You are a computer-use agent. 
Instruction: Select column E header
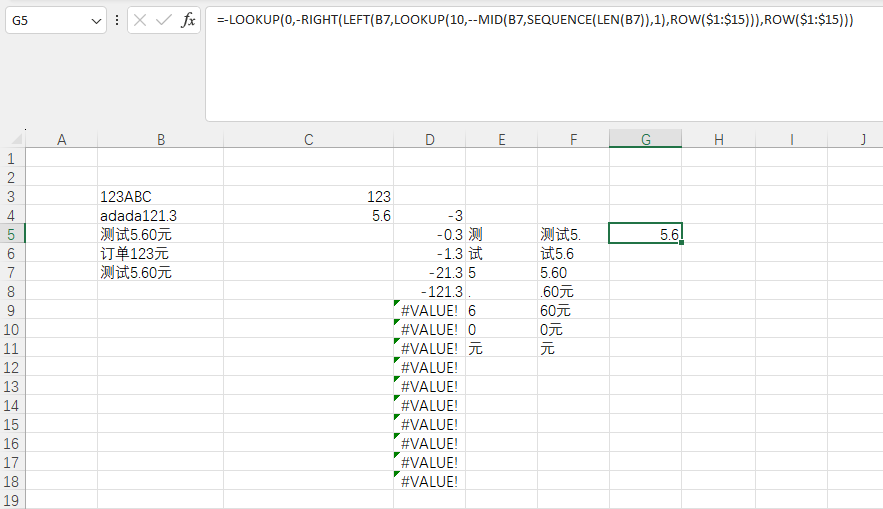point(501,140)
